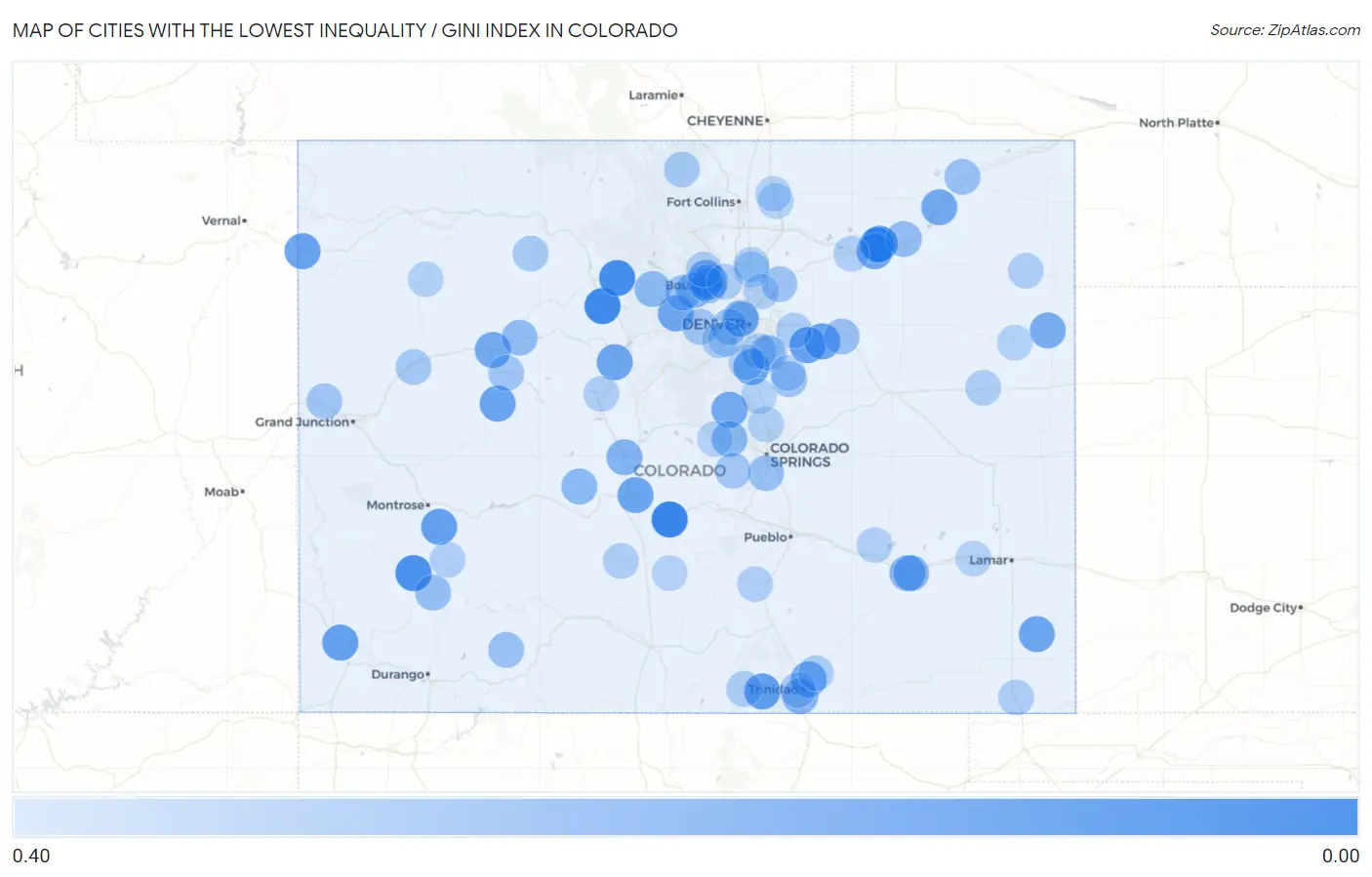The width and height of the screenshot is (1372, 877).
Task: Click the data bubble northwest of Durango
Action: (341, 643)
